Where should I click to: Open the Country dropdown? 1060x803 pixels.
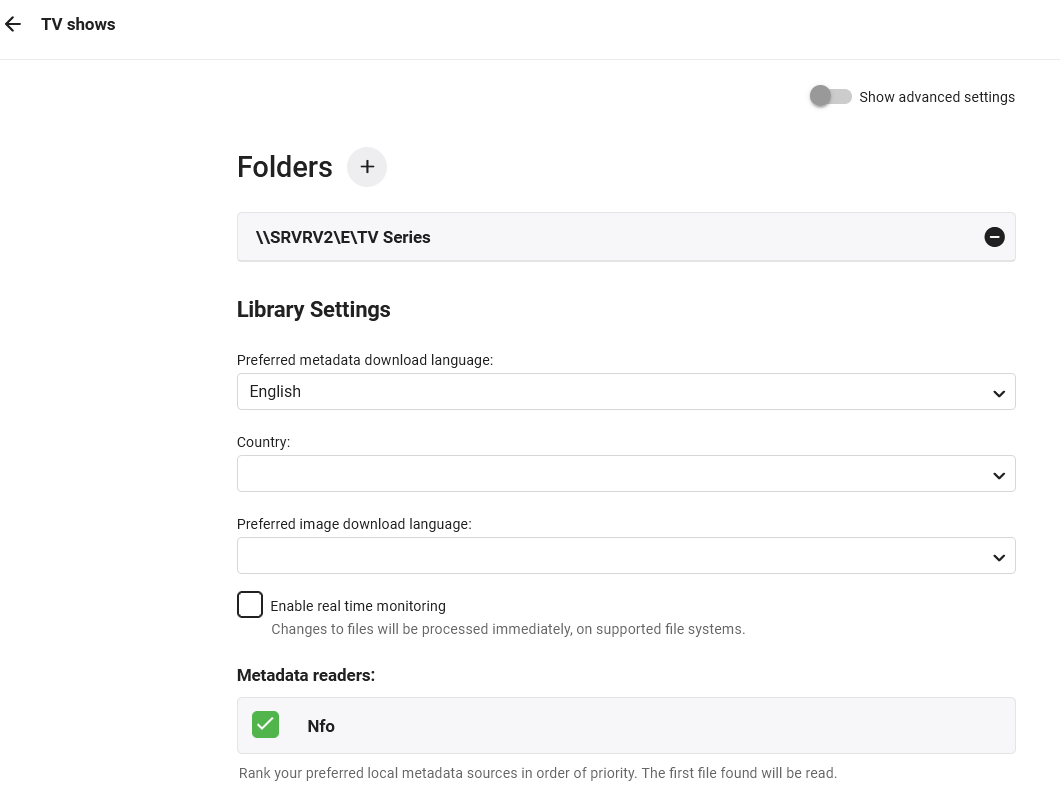point(600,474)
